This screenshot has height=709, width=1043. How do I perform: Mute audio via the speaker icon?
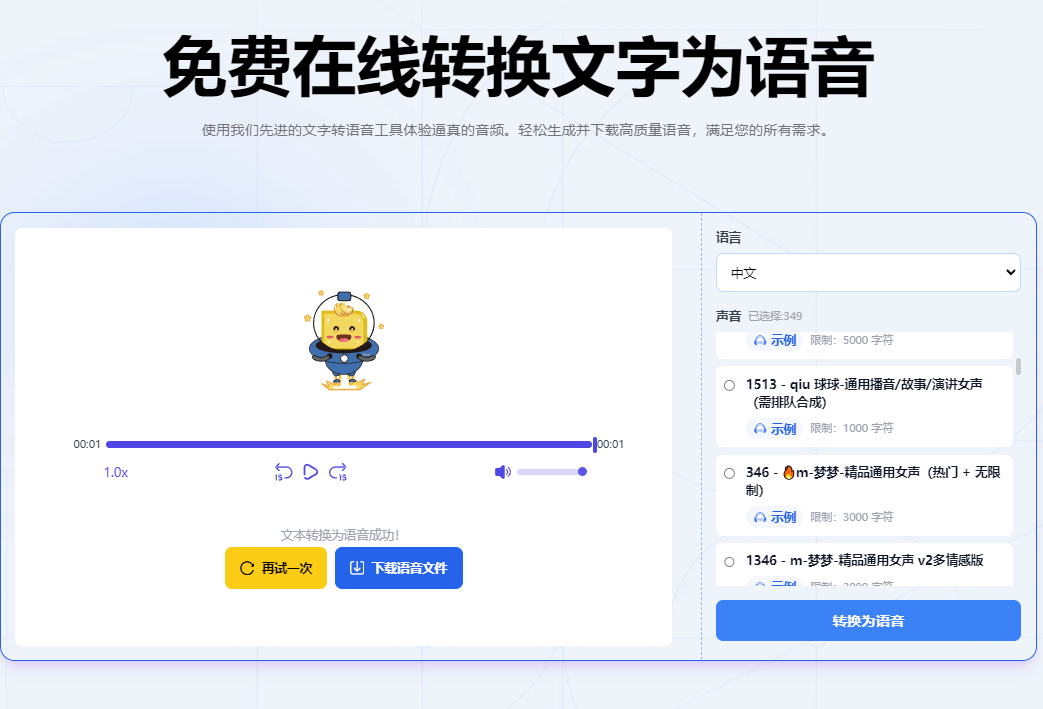point(502,470)
